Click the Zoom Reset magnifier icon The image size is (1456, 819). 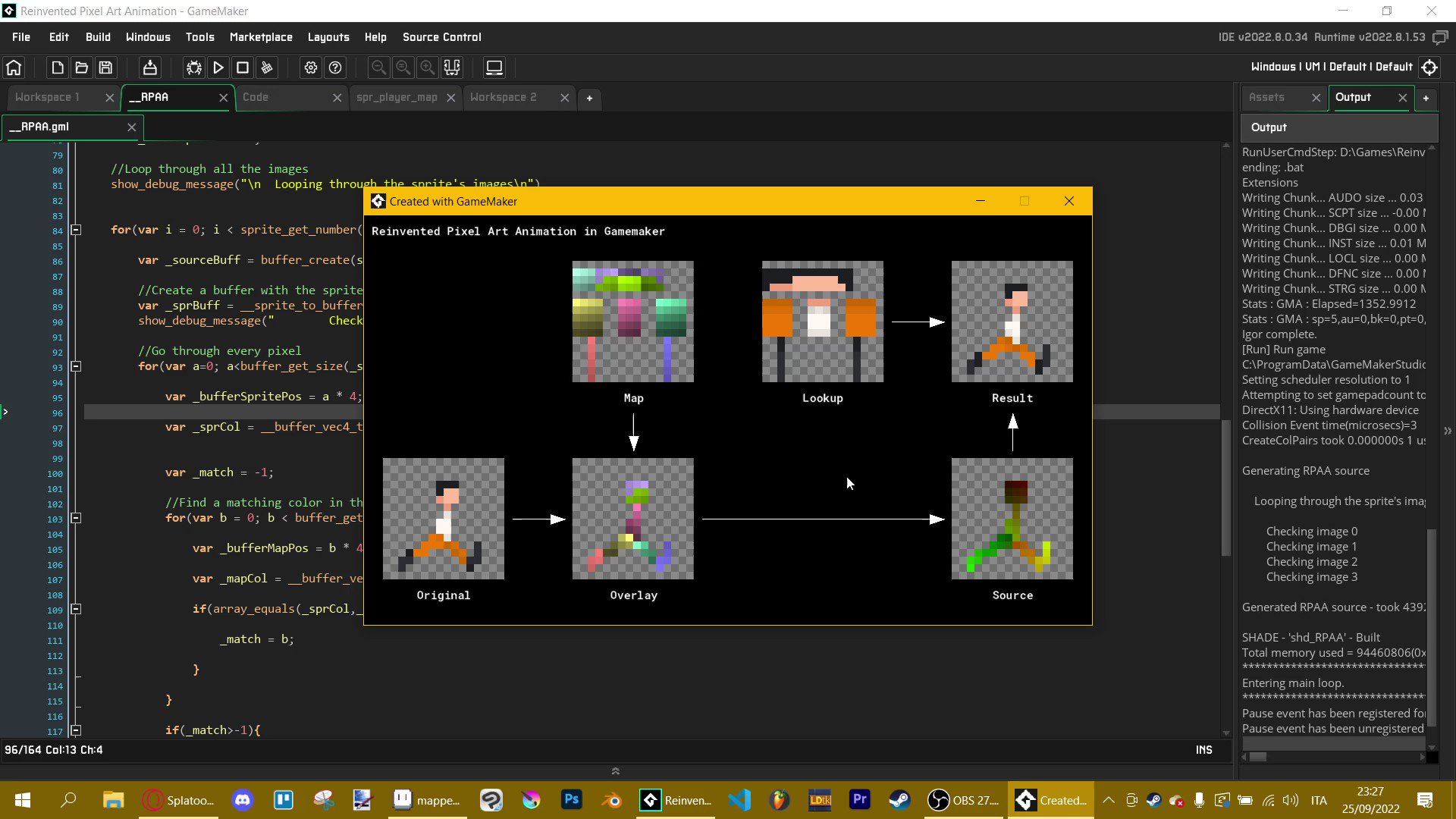[x=403, y=67]
